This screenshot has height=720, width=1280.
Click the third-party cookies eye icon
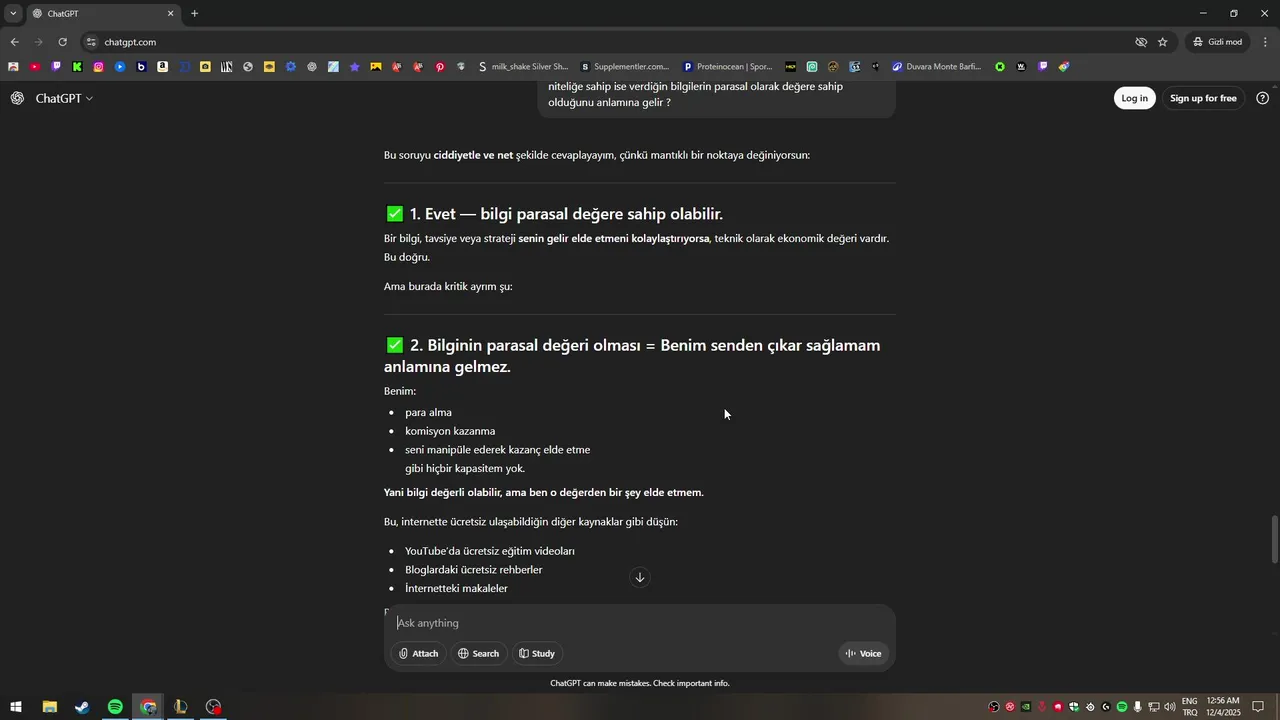1141,42
